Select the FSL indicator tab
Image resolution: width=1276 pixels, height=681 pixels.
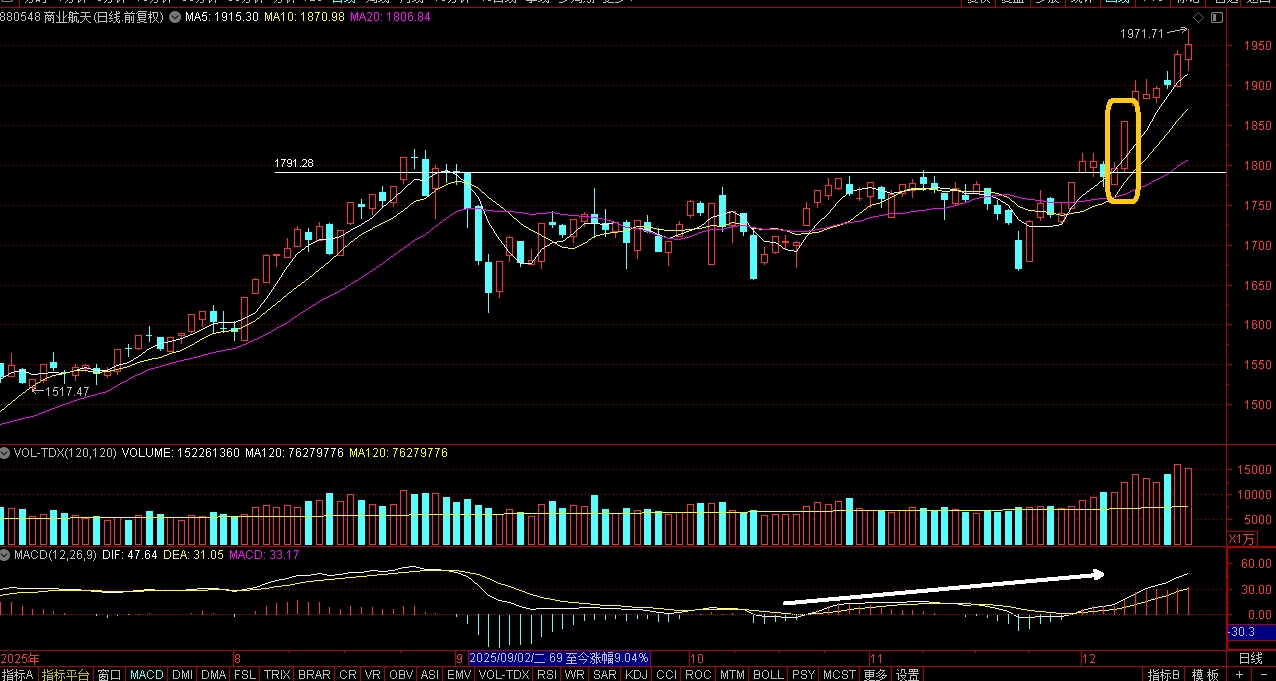tap(245, 674)
